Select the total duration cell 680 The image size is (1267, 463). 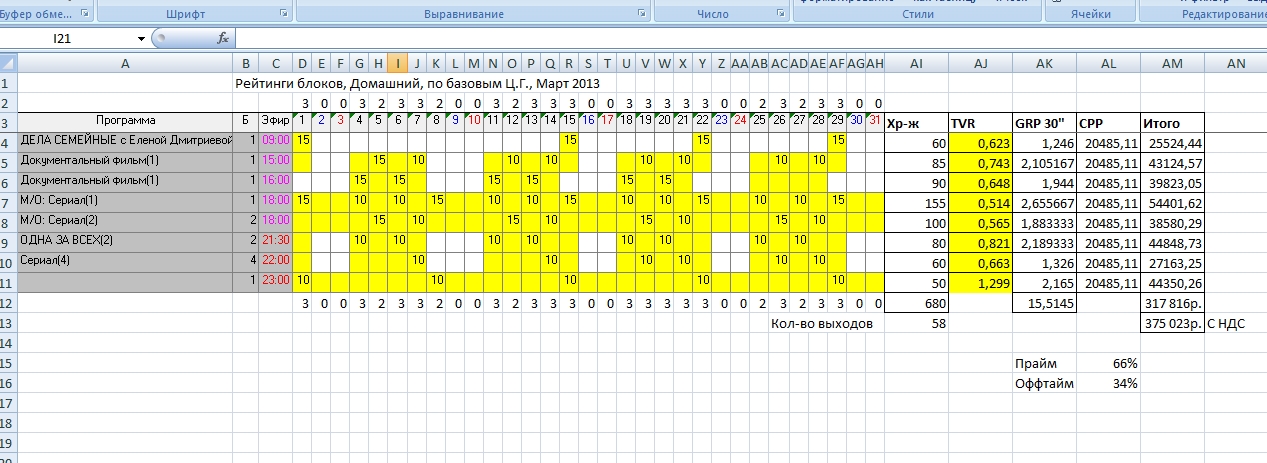coord(916,303)
